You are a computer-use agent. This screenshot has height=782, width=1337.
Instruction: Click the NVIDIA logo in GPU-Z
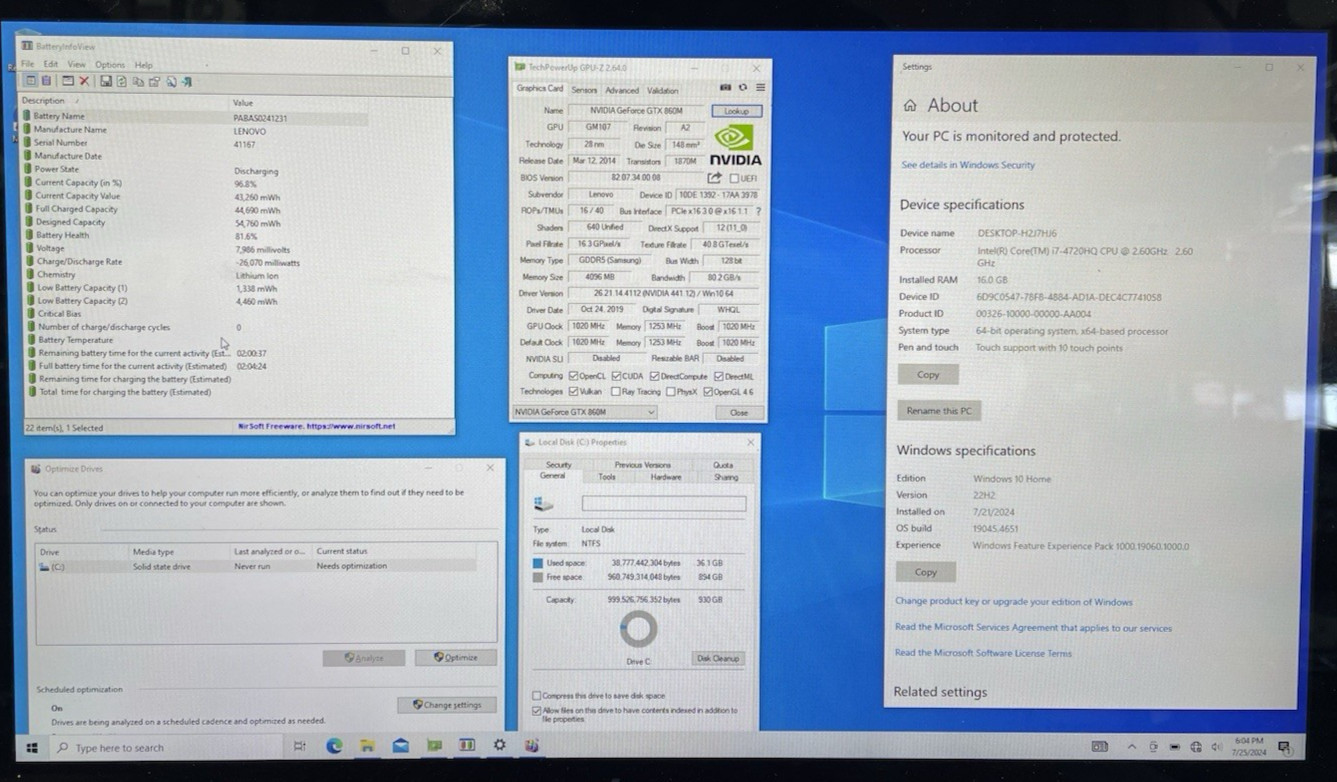pos(735,143)
